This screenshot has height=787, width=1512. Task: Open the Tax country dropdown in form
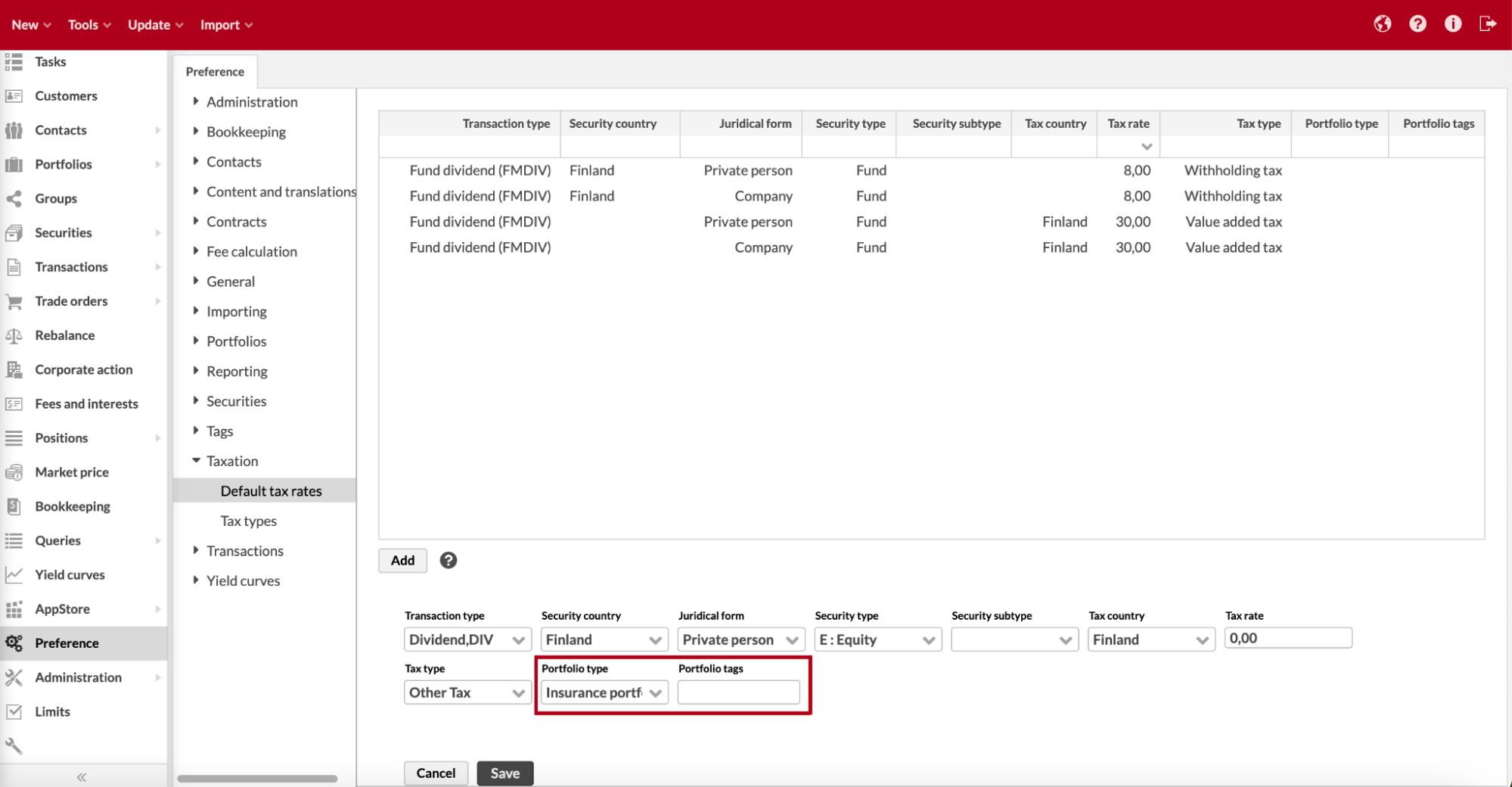coord(1152,639)
